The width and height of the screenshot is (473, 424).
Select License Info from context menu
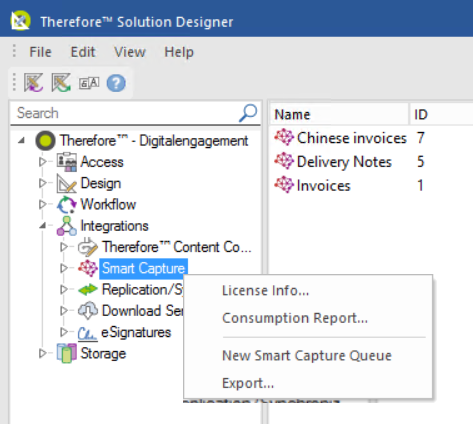pyautogui.click(x=266, y=291)
